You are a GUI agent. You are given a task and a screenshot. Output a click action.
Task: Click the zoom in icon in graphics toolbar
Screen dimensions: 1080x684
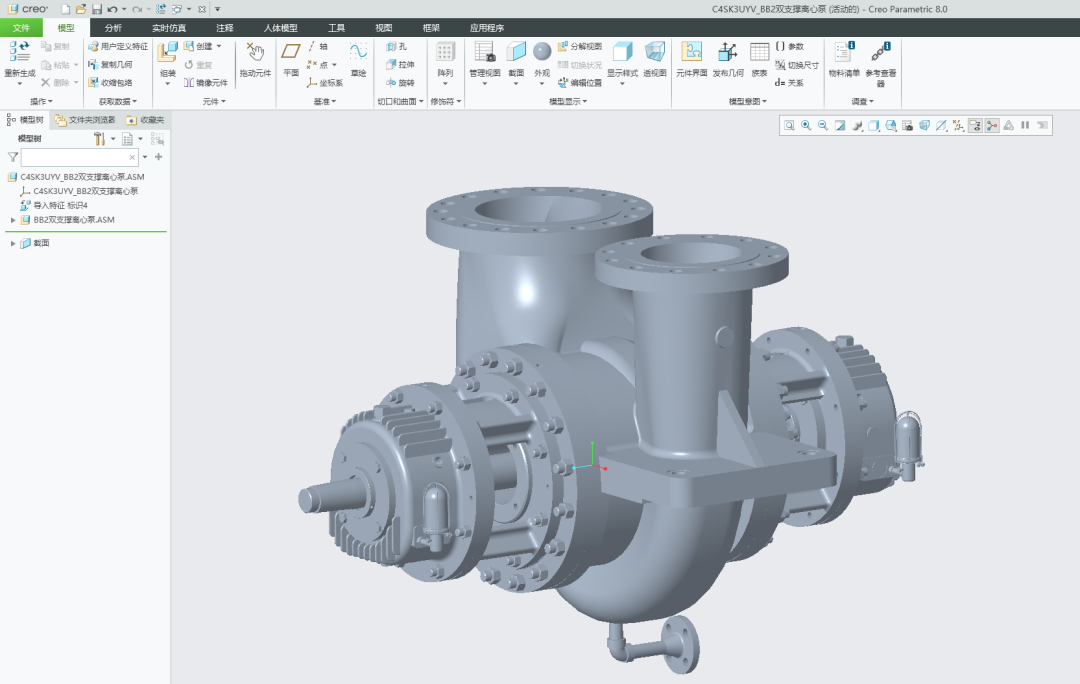coord(806,125)
